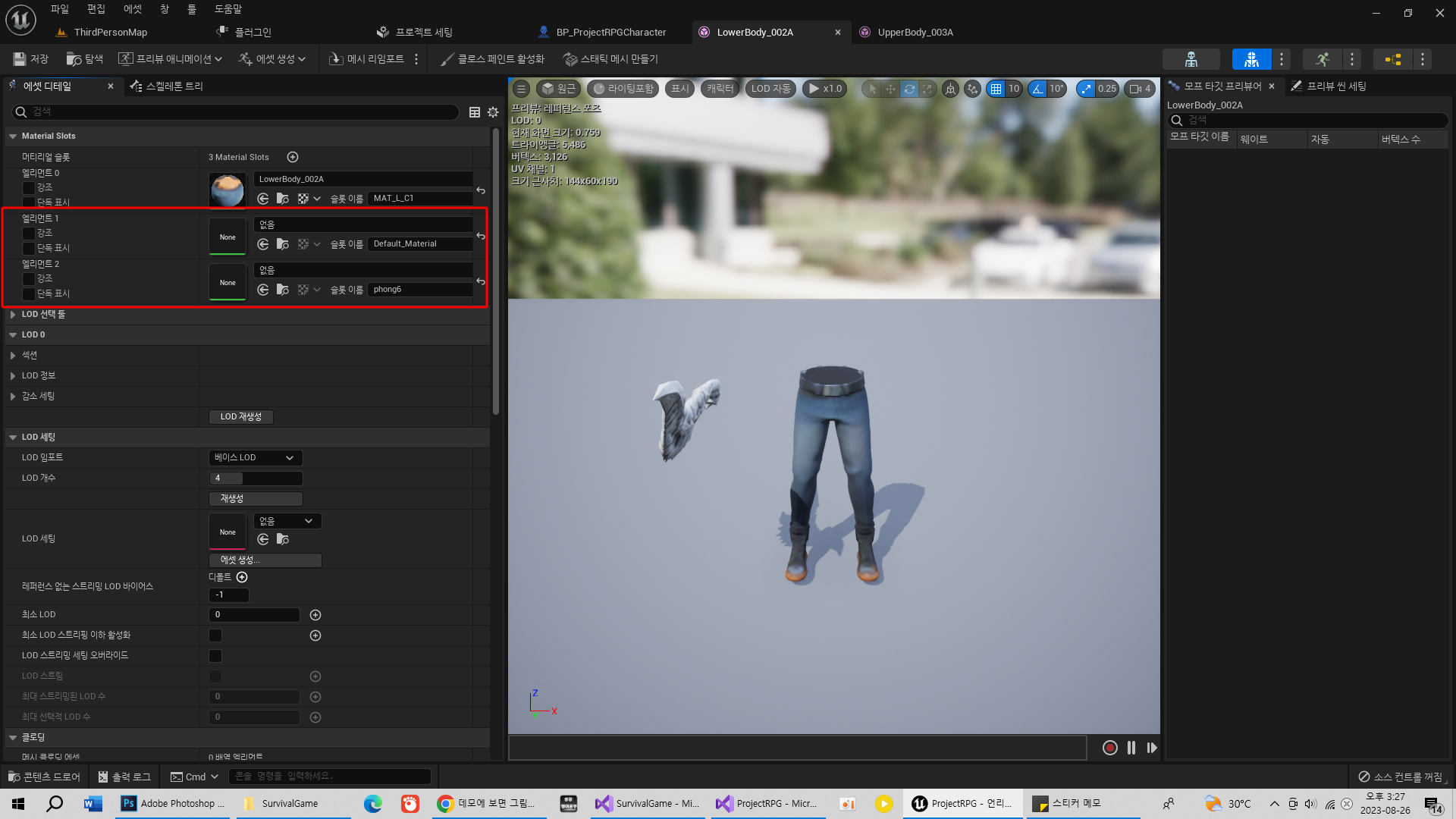The image size is (1456, 819).
Task: Add a material slot with plus icon
Action: click(x=293, y=157)
